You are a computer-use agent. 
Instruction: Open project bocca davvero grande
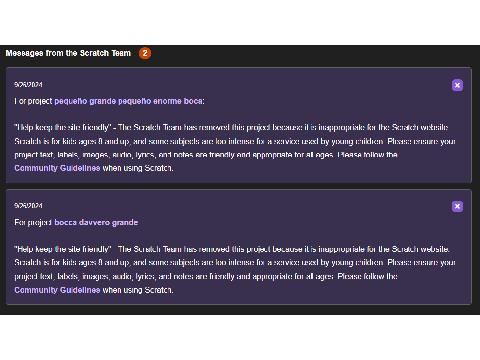[96, 222]
